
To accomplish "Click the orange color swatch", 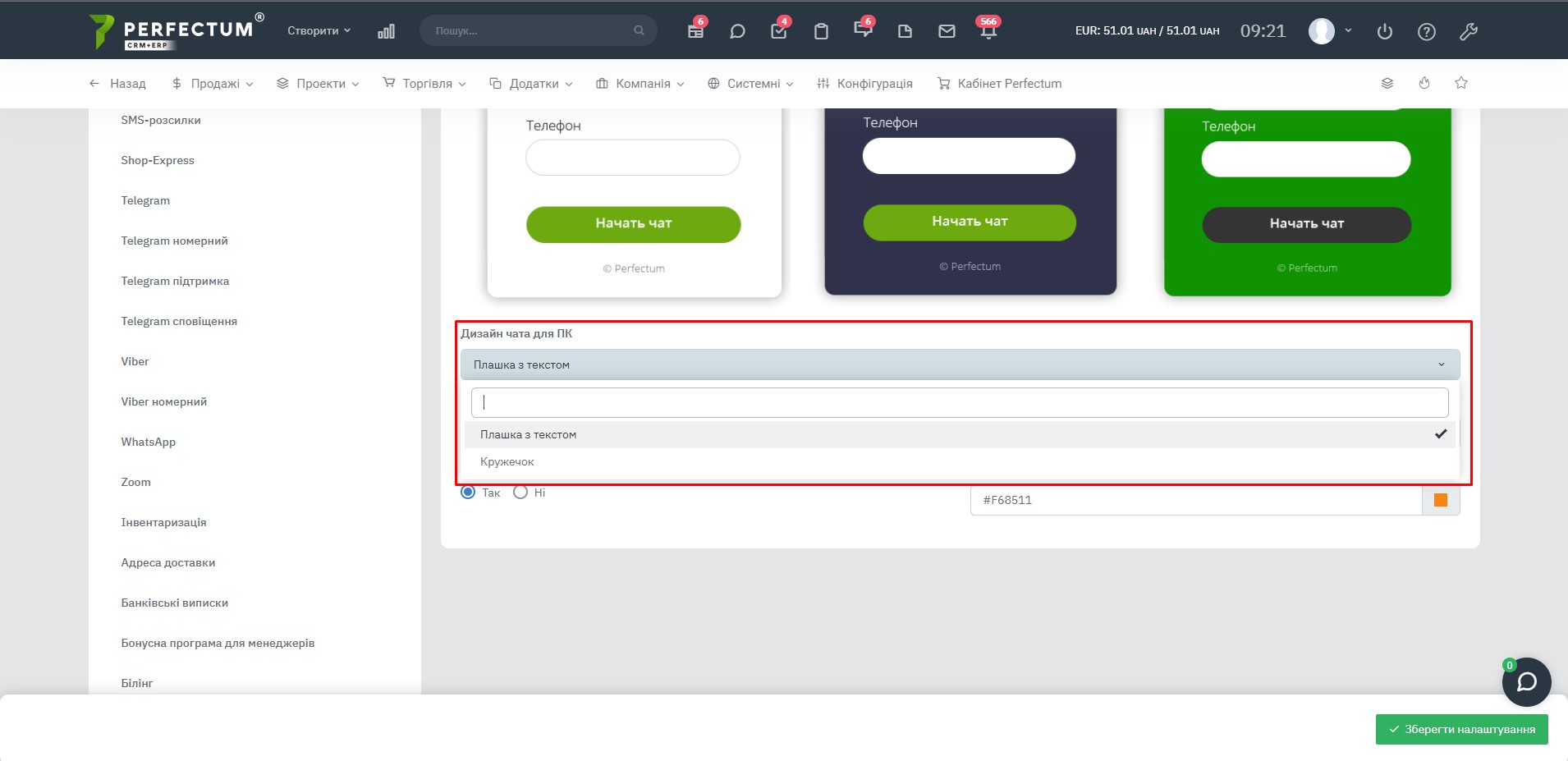I will click(1441, 500).
